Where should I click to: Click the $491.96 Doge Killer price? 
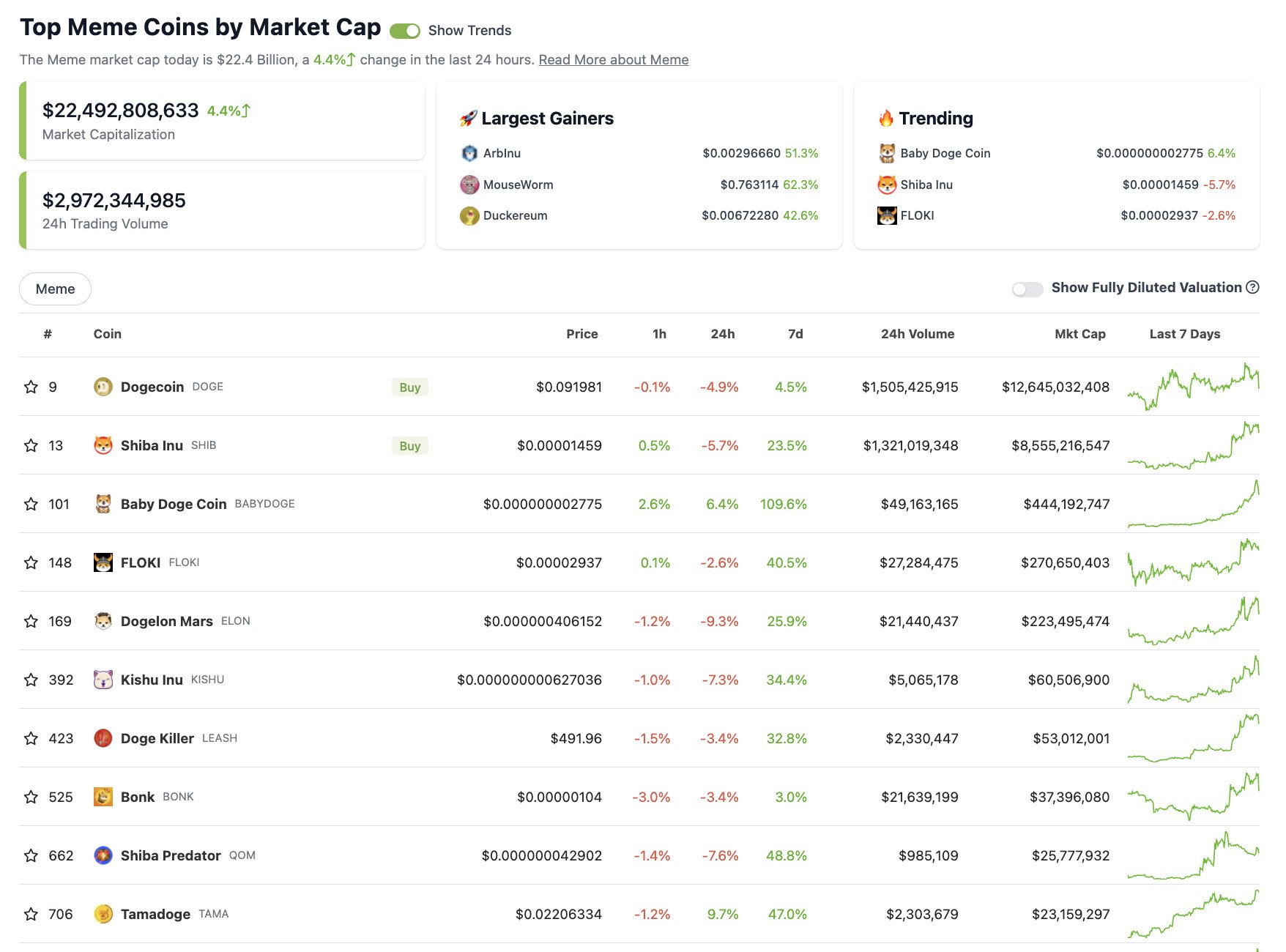[576, 738]
